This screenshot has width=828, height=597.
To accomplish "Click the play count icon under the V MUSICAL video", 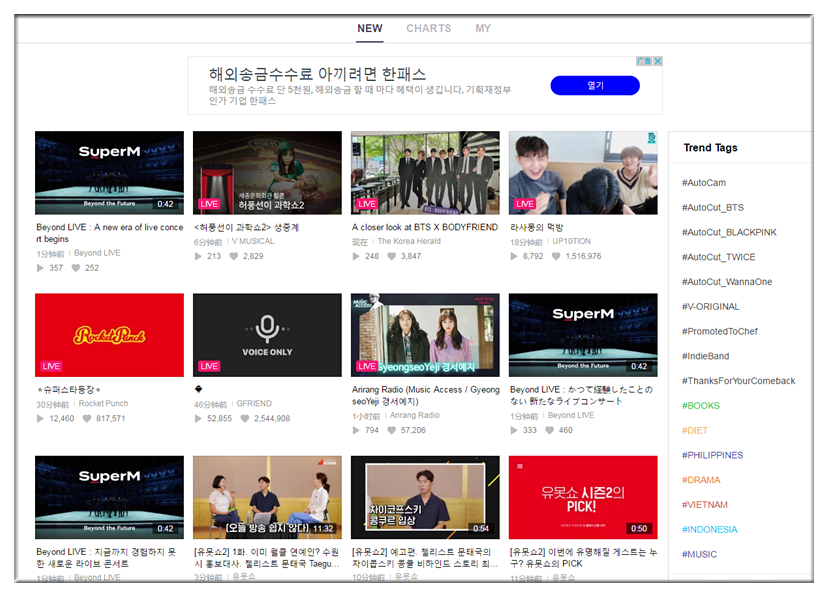I will (x=198, y=256).
